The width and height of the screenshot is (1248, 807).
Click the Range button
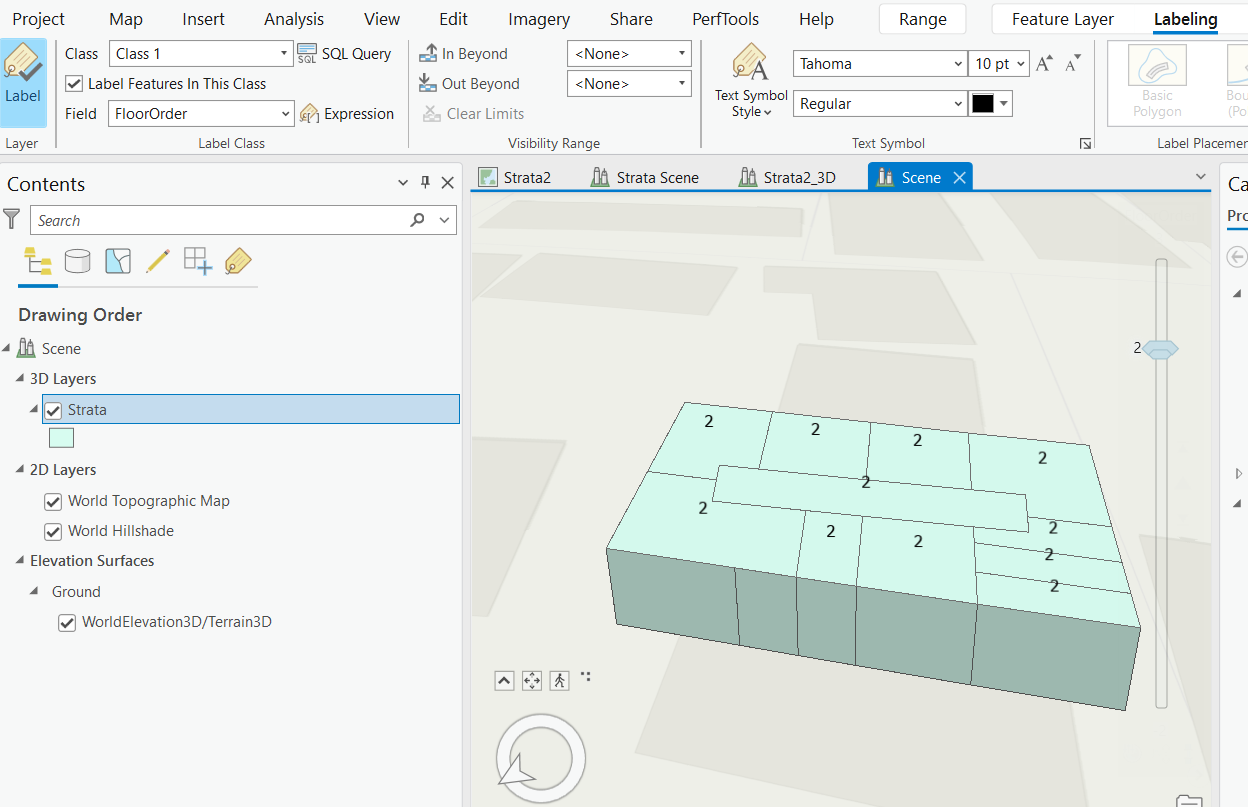pyautogui.click(x=921, y=18)
